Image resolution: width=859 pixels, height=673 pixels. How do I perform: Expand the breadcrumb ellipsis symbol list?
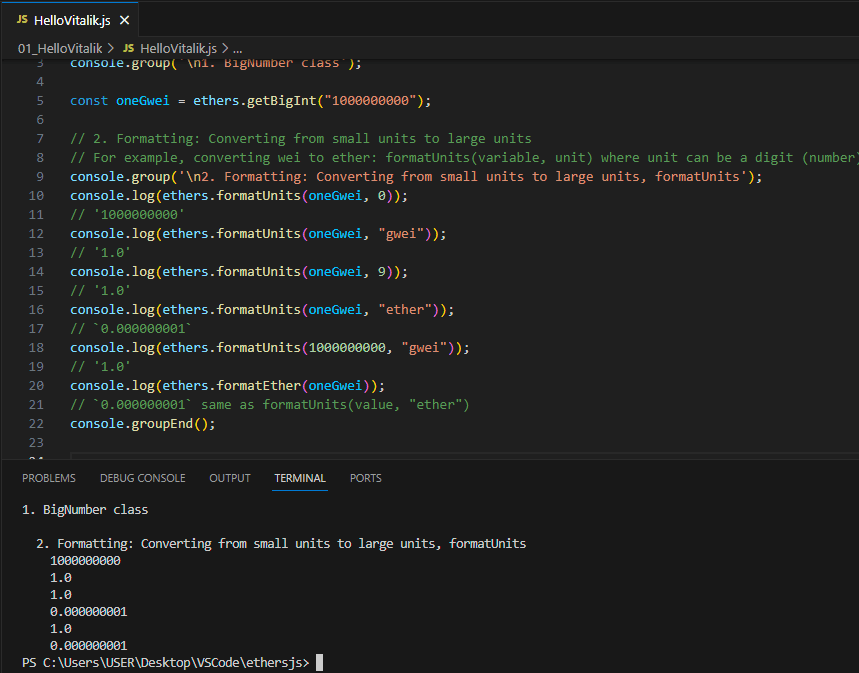[x=237, y=48]
